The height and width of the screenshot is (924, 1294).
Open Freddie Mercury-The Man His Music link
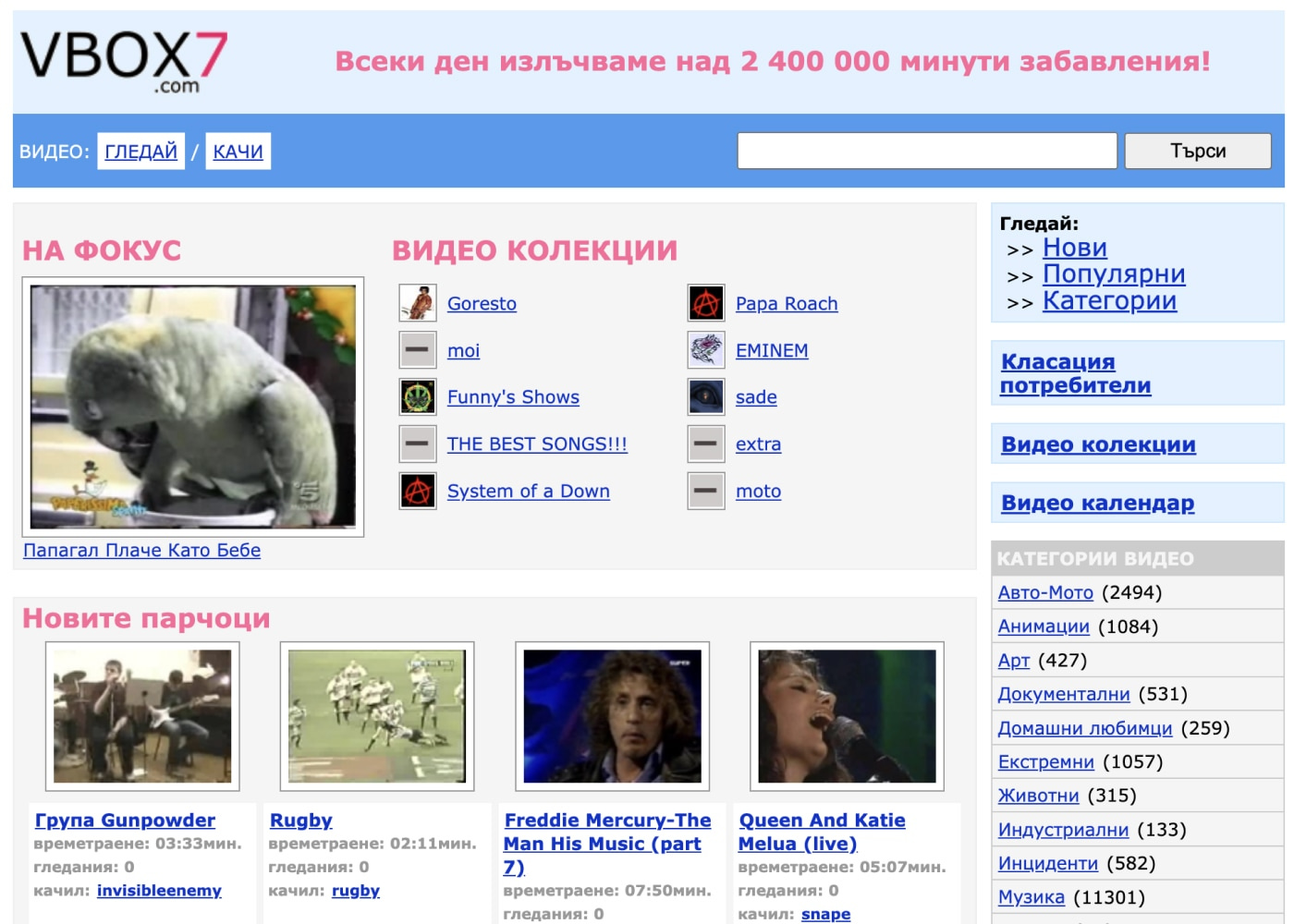(x=607, y=844)
